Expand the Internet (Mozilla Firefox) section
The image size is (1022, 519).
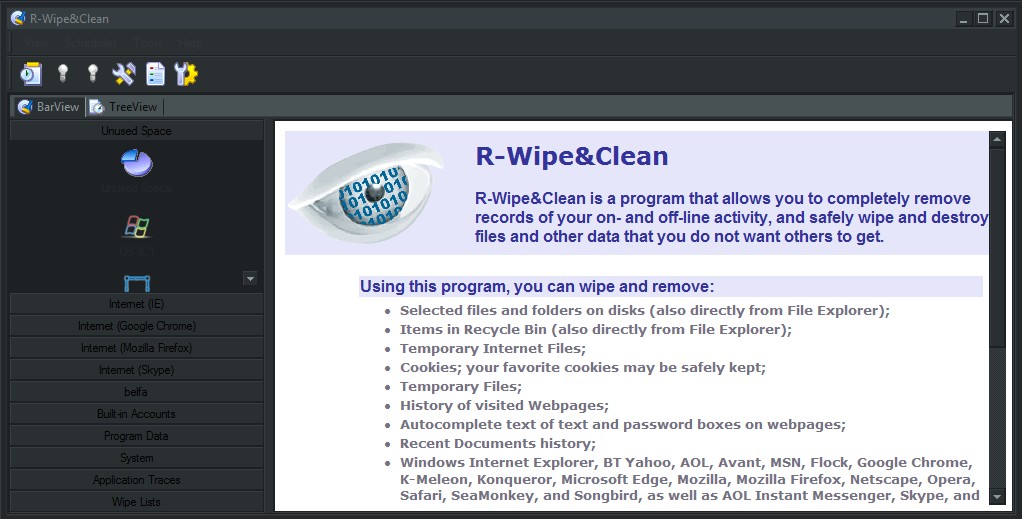(x=136, y=348)
